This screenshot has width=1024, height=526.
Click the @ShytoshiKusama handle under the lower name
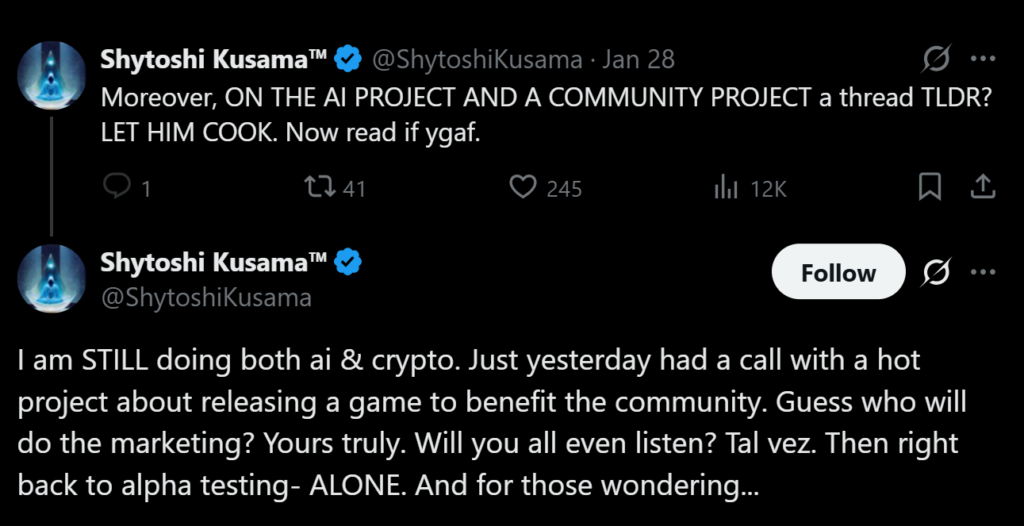[x=206, y=297]
